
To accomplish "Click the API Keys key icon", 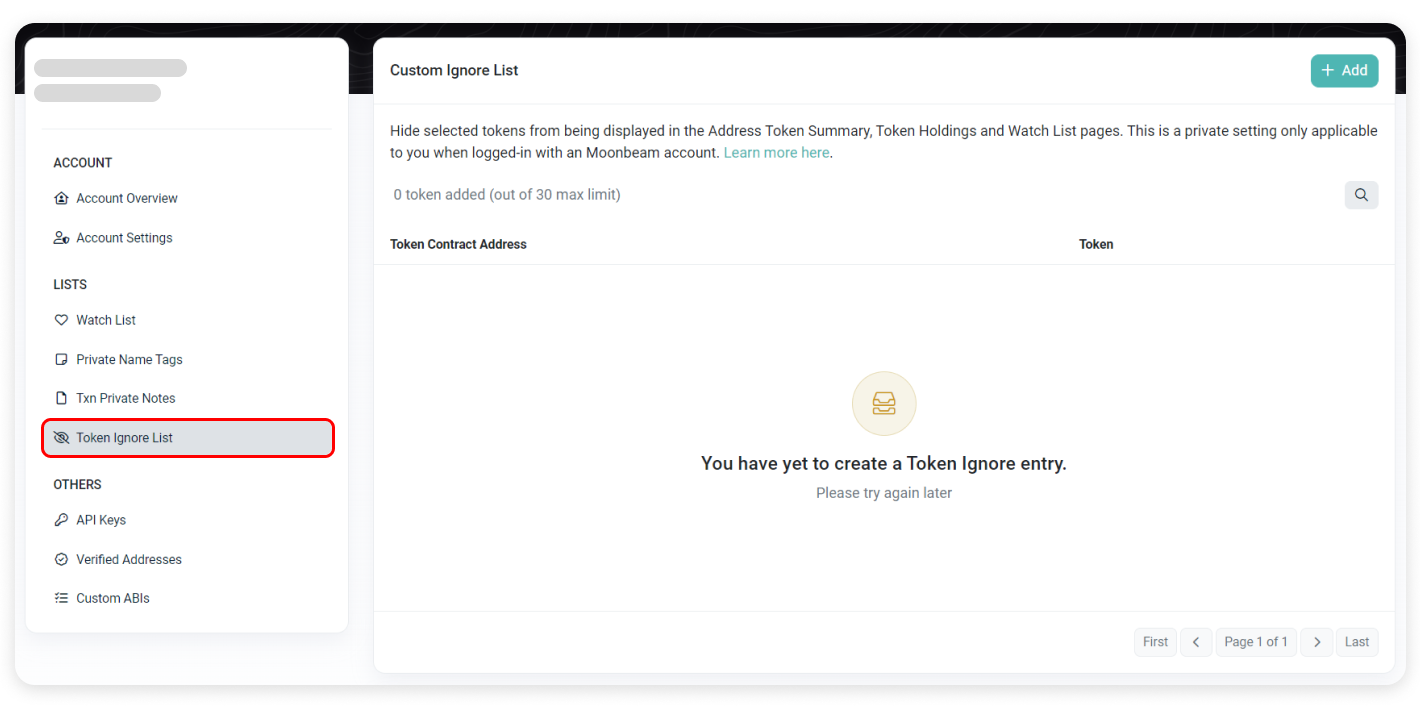I will (x=61, y=520).
